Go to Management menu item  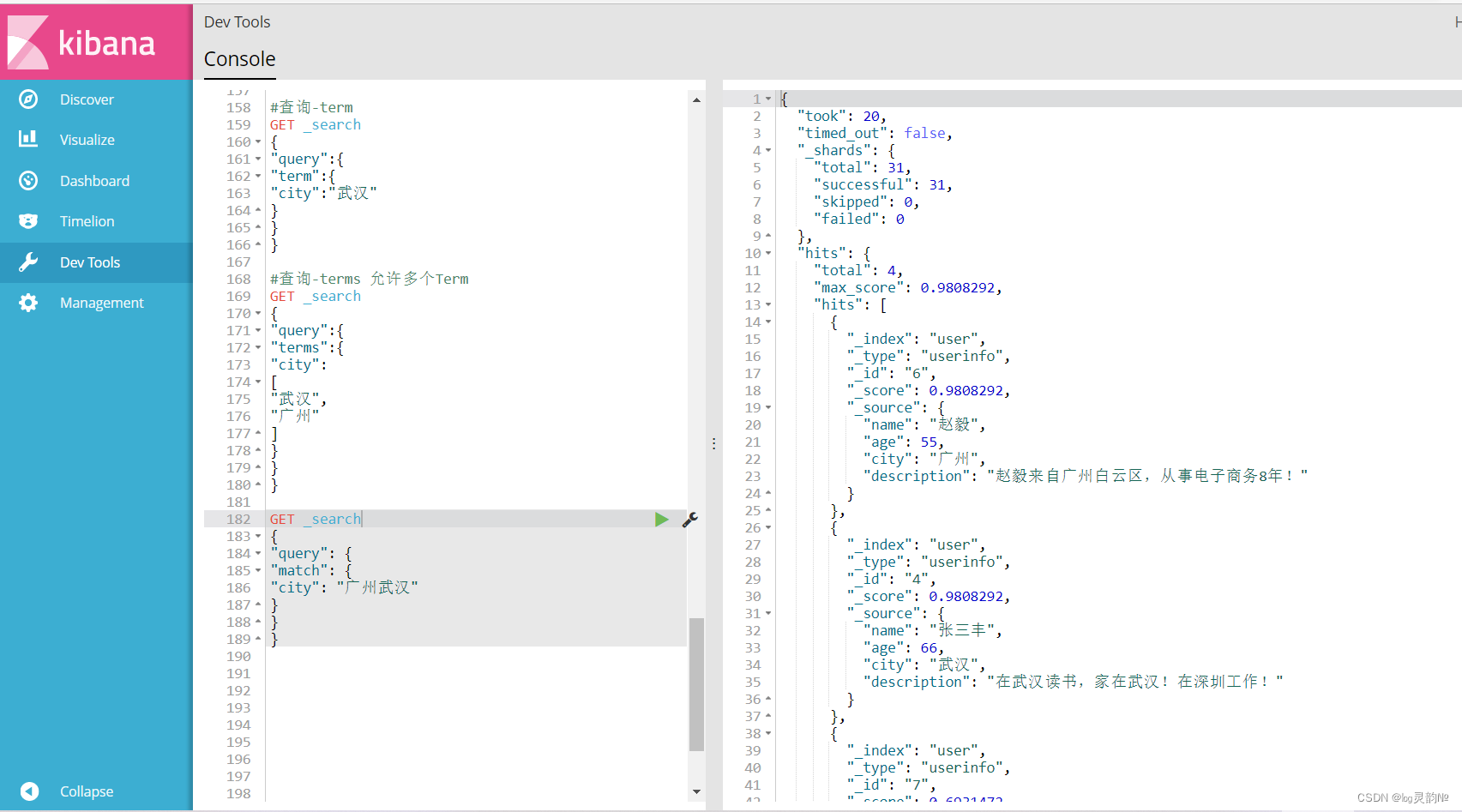pos(102,303)
